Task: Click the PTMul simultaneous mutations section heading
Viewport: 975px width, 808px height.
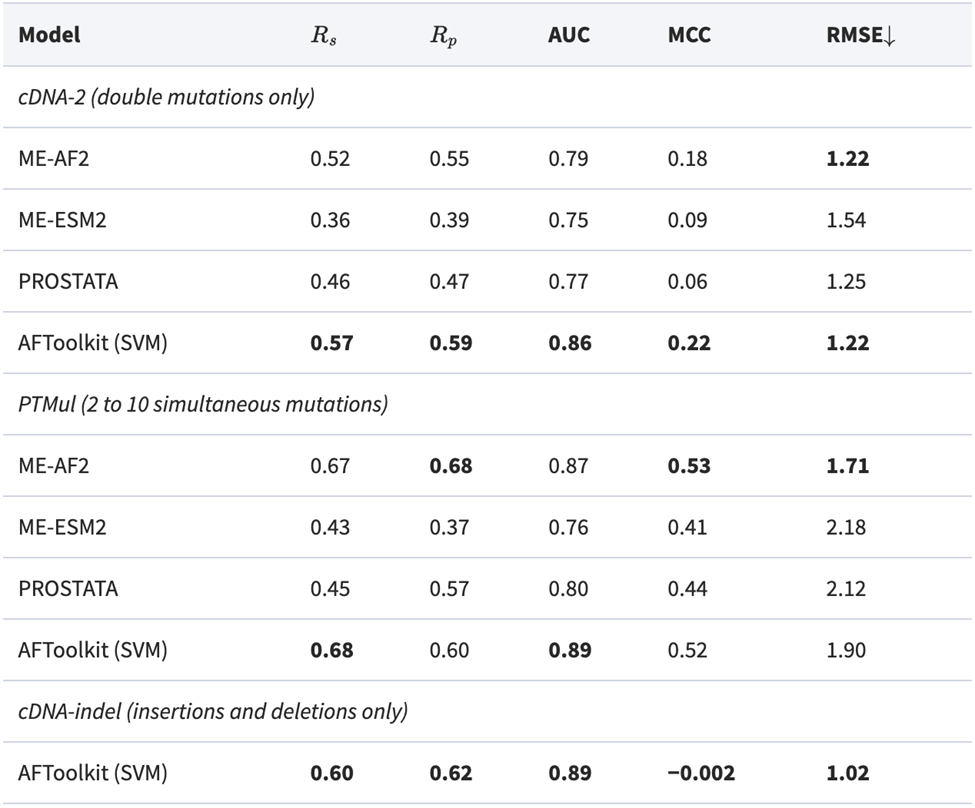Action: pos(203,404)
